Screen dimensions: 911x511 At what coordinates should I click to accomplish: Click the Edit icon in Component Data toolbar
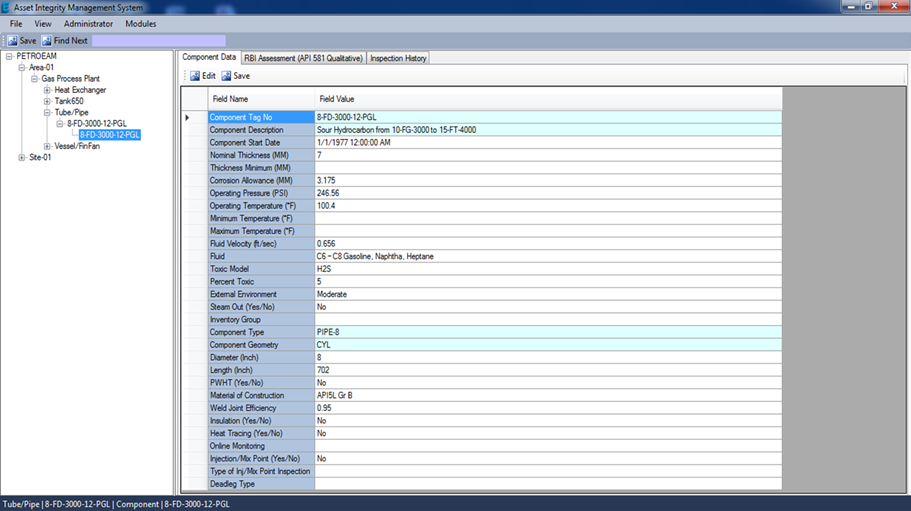click(x=195, y=76)
